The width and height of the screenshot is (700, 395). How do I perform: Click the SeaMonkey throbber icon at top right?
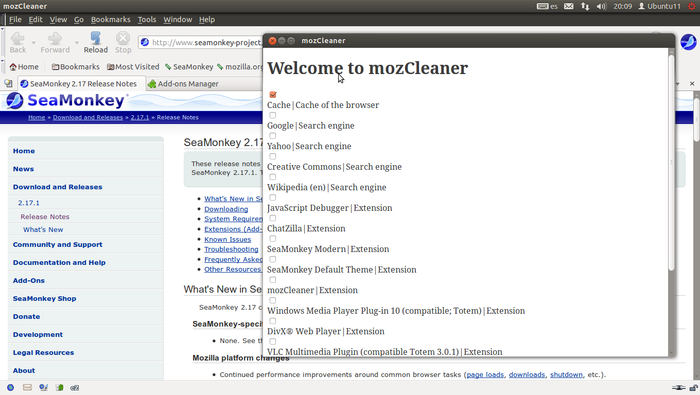[x=688, y=42]
